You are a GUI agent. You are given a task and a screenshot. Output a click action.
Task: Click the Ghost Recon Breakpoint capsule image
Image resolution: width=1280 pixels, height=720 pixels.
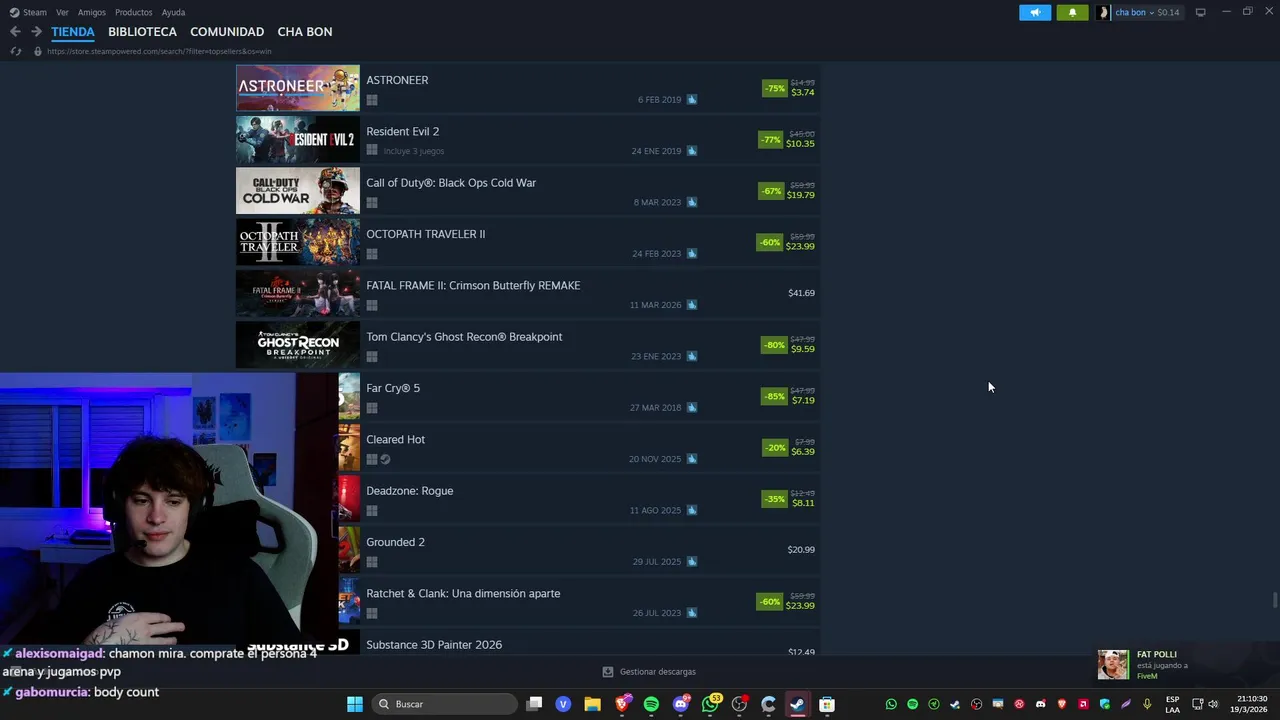297,345
